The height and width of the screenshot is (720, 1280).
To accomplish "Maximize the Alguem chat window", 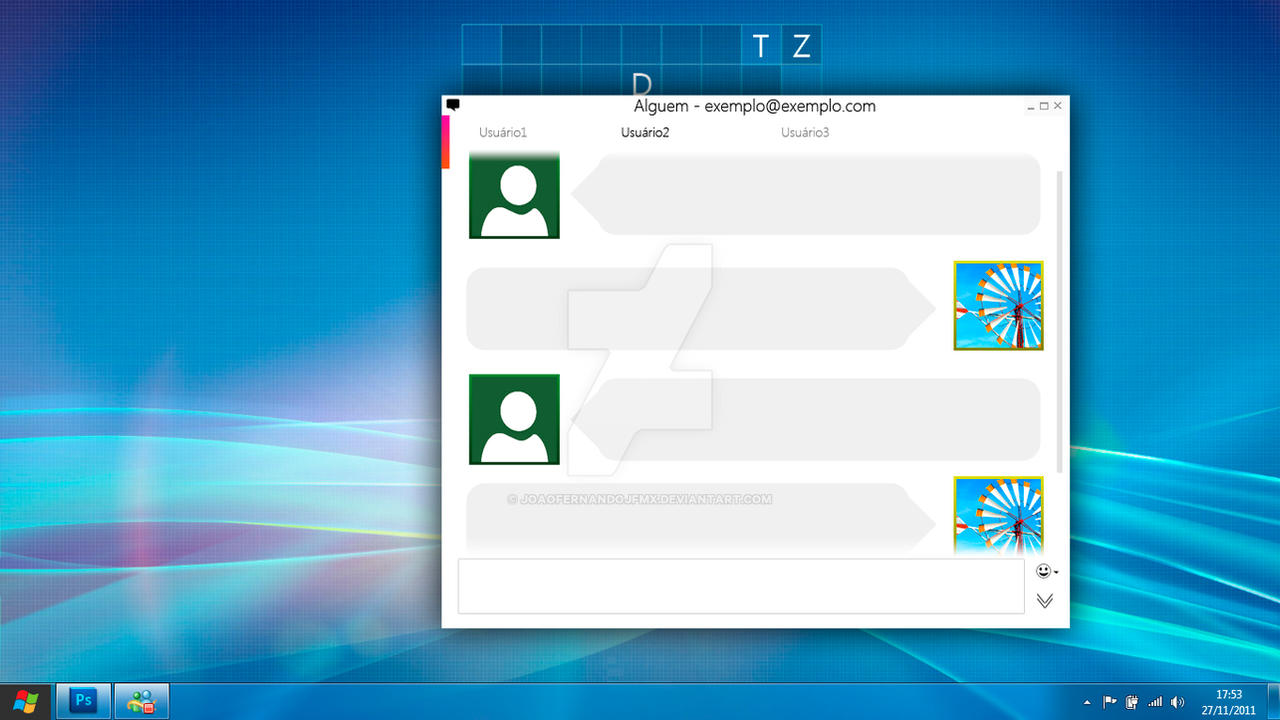I will (1044, 106).
